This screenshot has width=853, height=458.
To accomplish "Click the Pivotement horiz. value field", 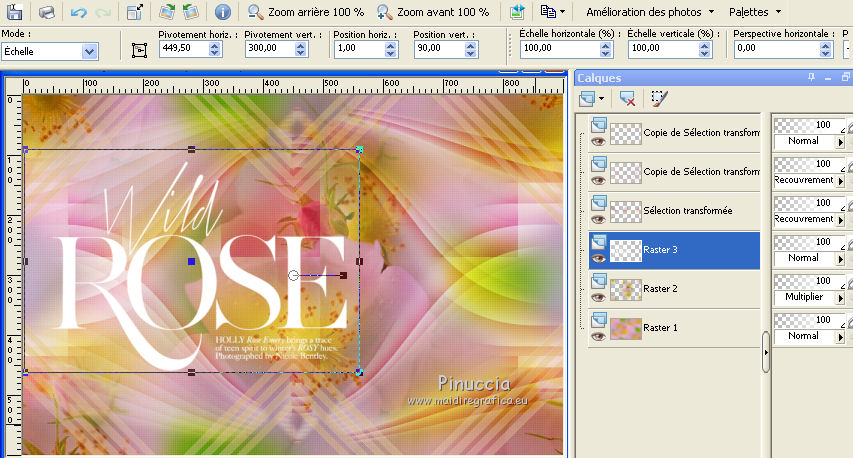I will coord(184,48).
